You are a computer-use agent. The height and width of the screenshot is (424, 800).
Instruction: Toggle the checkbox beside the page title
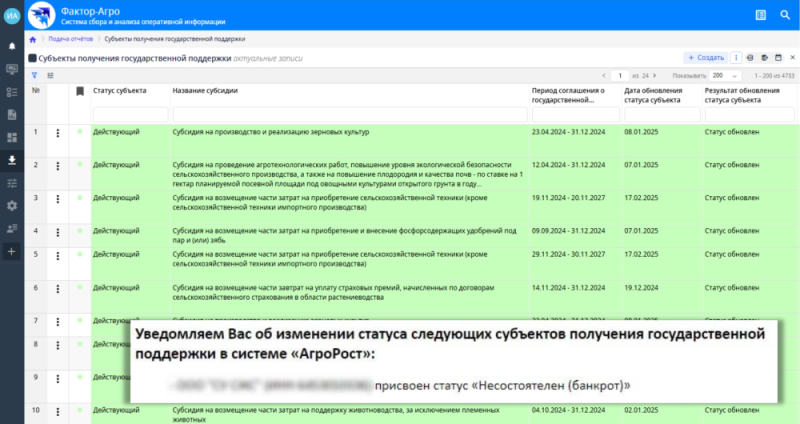[33, 58]
